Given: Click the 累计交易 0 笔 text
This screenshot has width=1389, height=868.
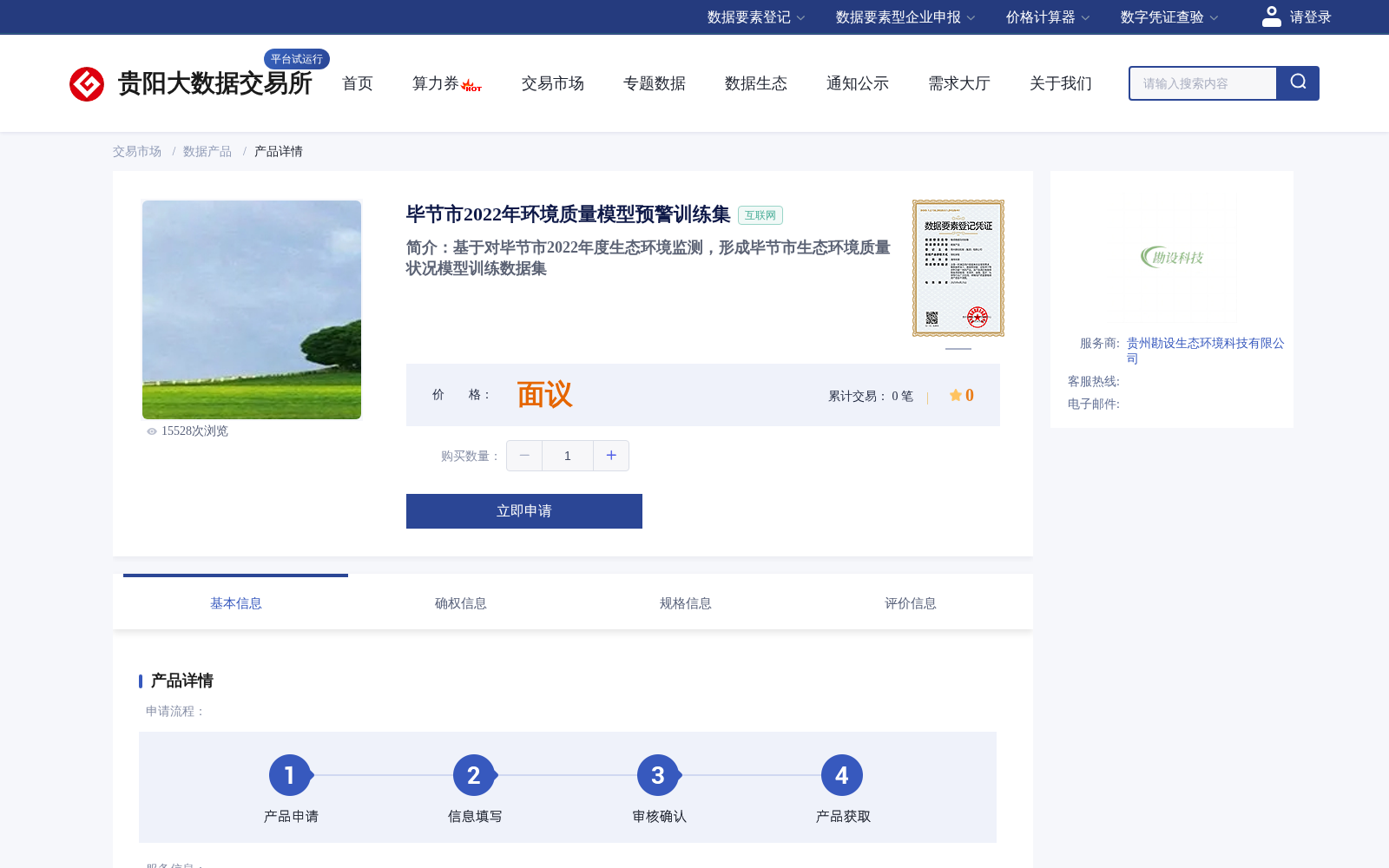Looking at the screenshot, I should pos(871,396).
